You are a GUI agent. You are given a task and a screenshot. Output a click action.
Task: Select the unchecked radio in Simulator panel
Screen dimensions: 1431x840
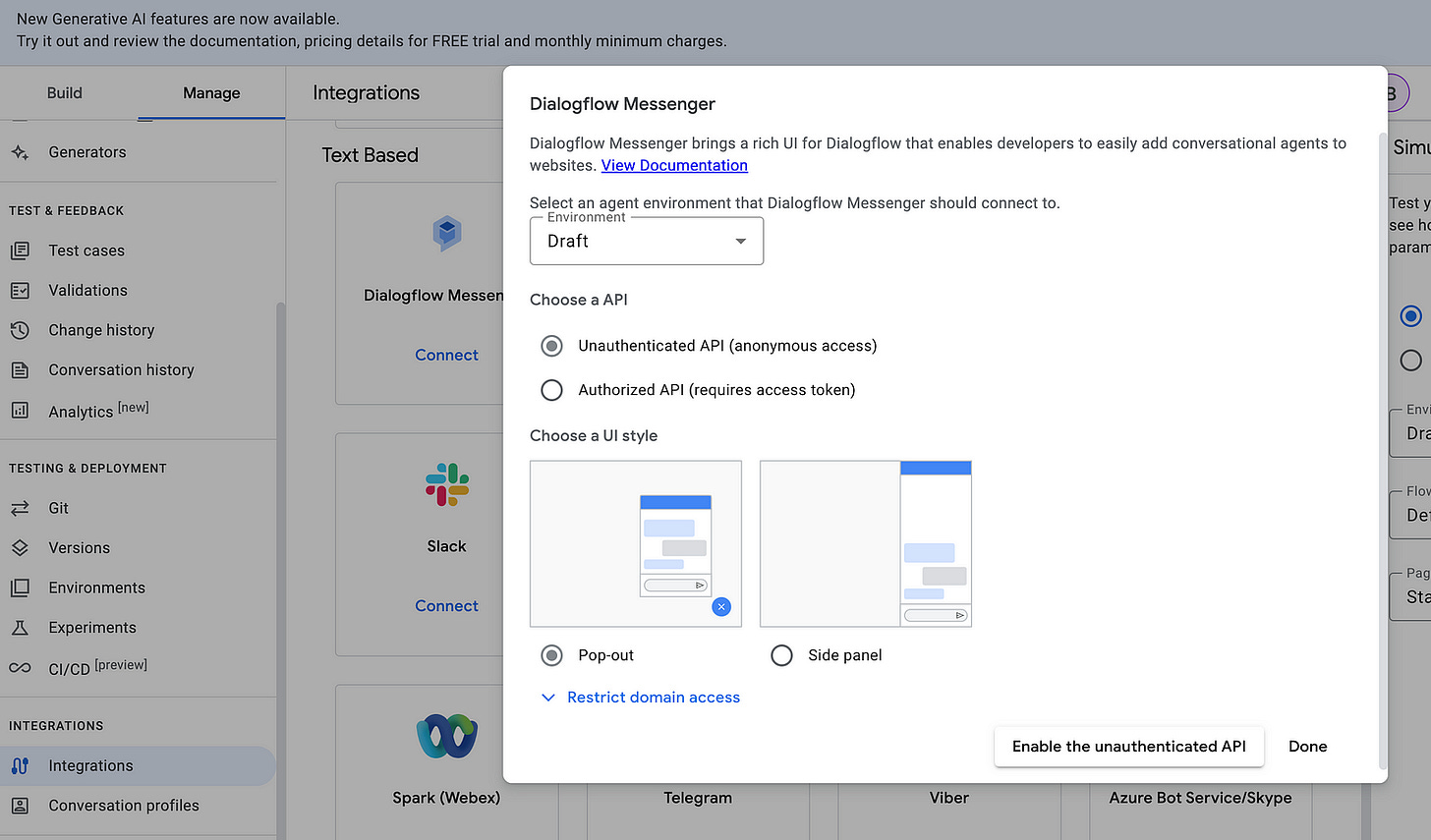click(1410, 361)
